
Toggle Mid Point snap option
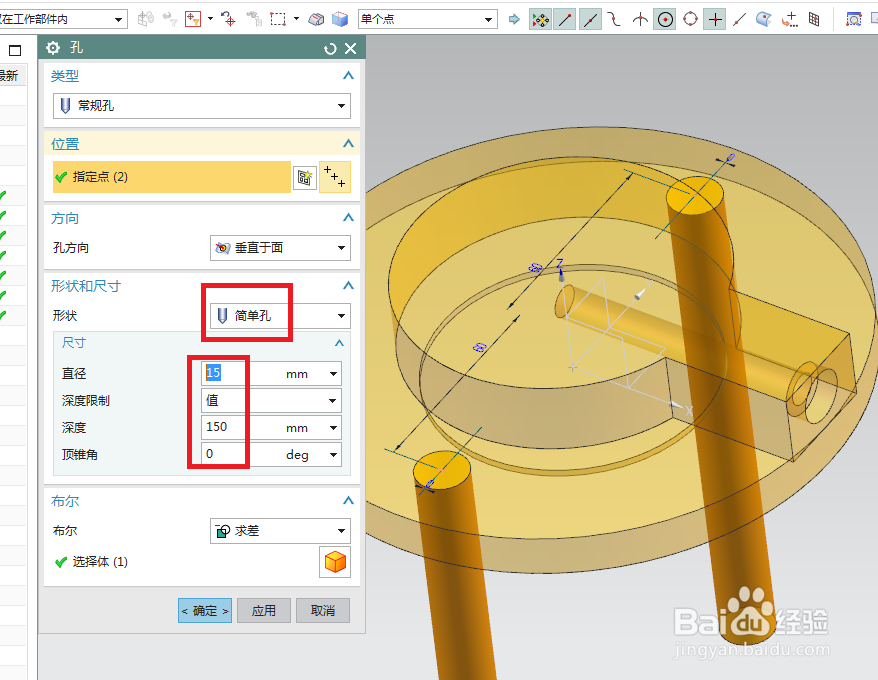590,20
